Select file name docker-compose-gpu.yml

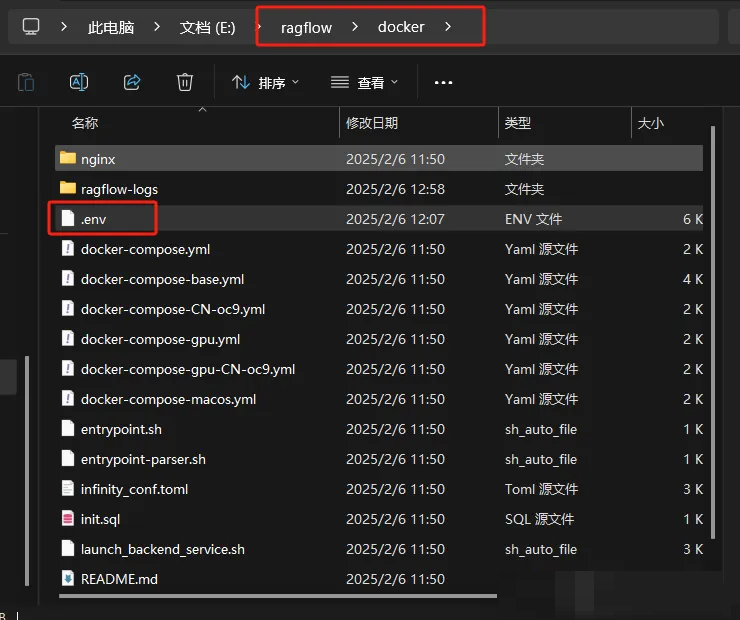(160, 339)
